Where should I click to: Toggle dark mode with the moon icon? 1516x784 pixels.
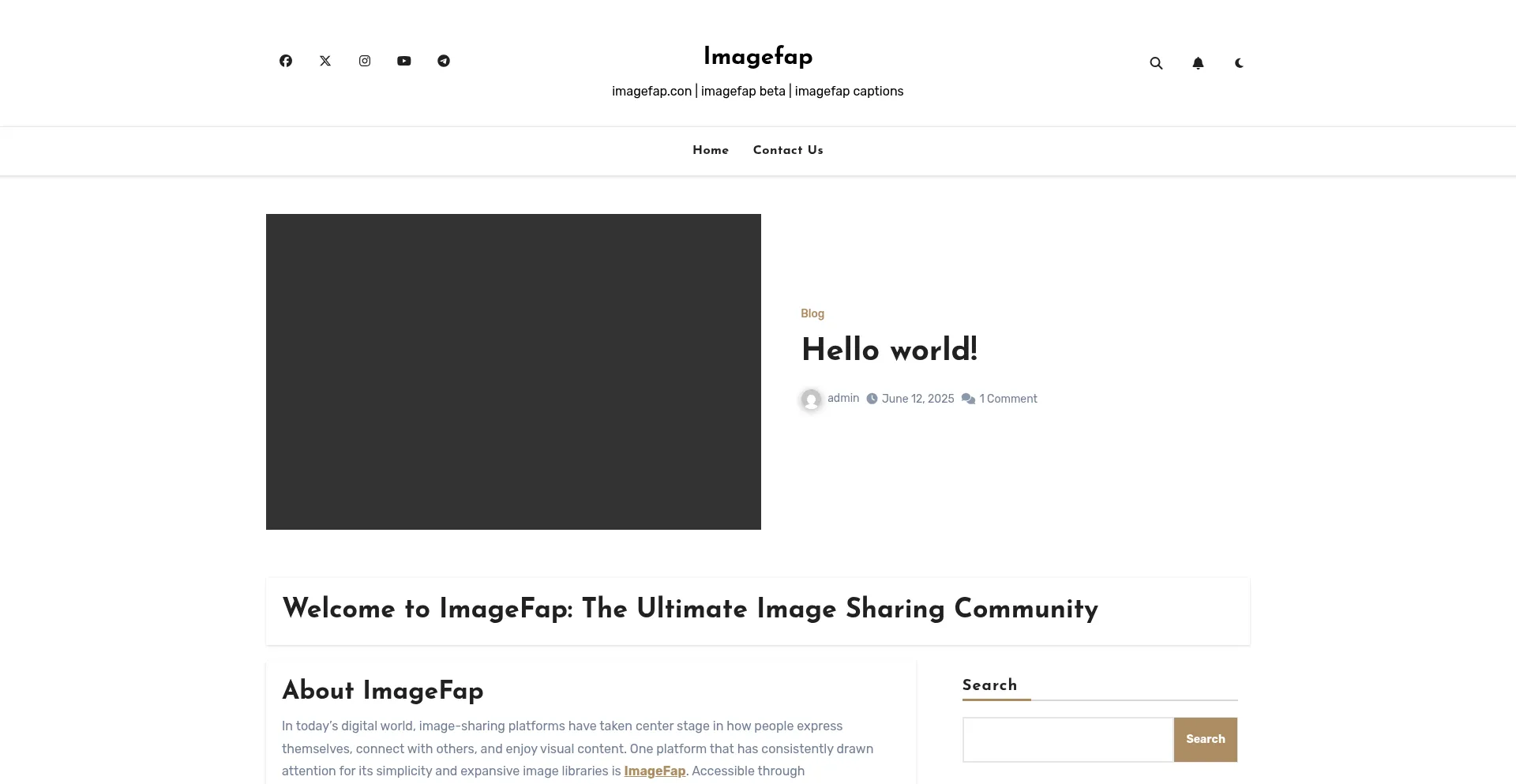coord(1239,63)
